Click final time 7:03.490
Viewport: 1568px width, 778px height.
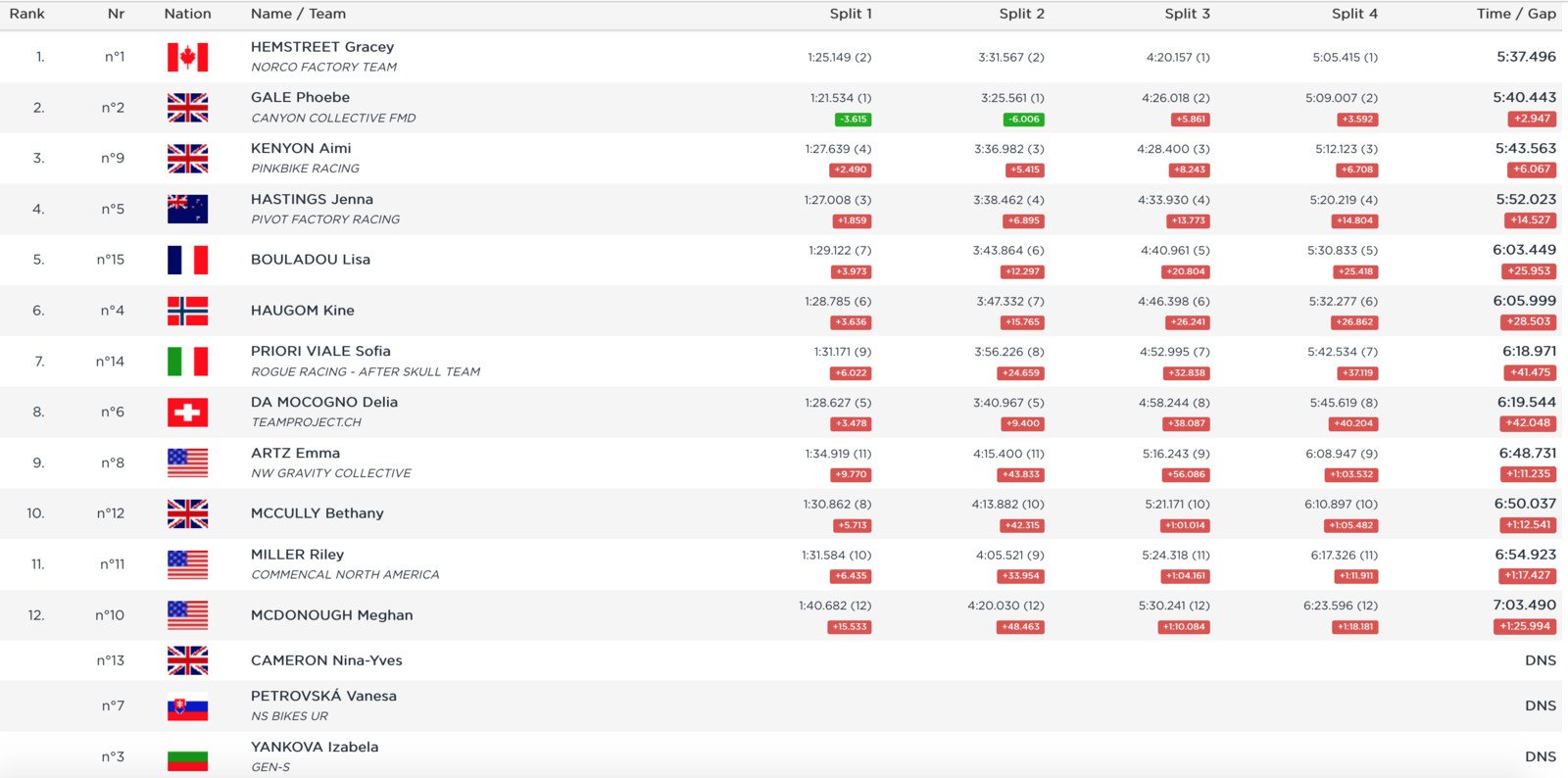[x=1525, y=606]
